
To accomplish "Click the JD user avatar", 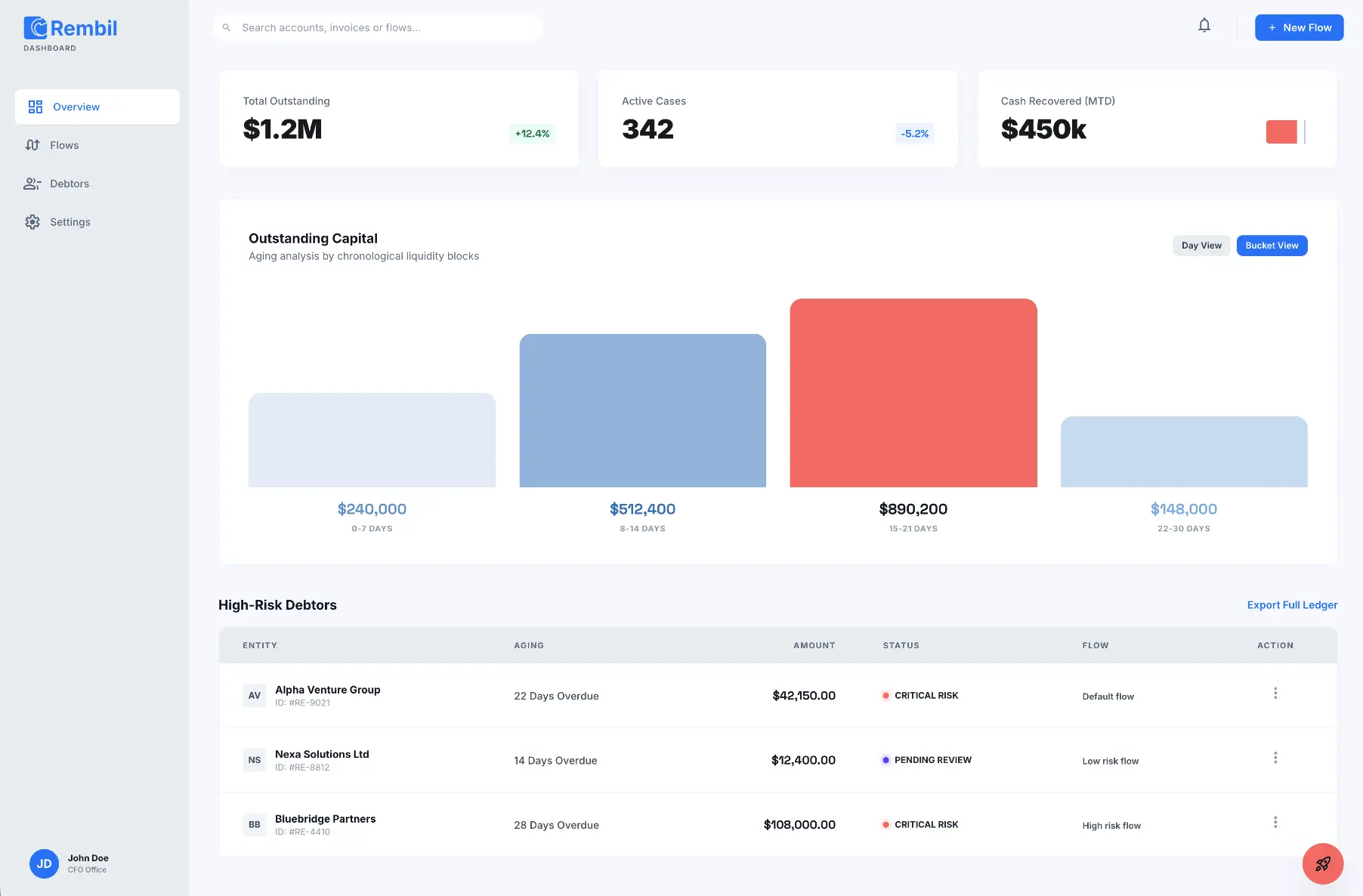I will (x=44, y=864).
